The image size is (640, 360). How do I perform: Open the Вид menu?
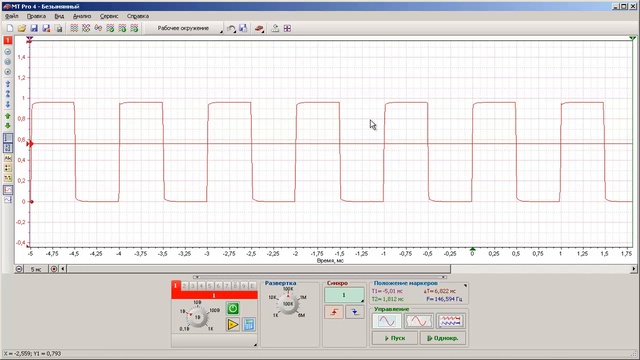point(59,16)
